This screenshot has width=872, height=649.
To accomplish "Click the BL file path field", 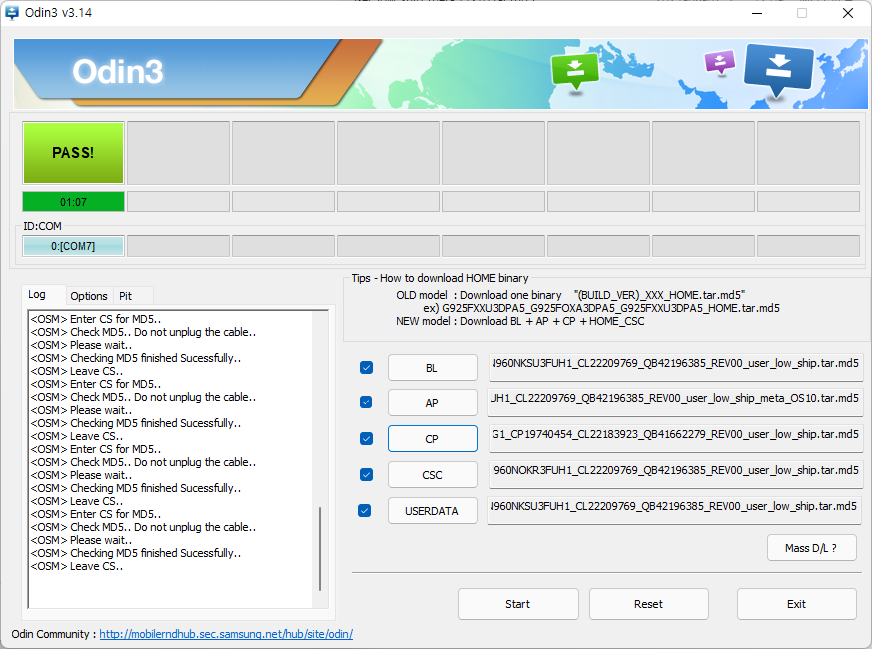I will click(x=676, y=366).
